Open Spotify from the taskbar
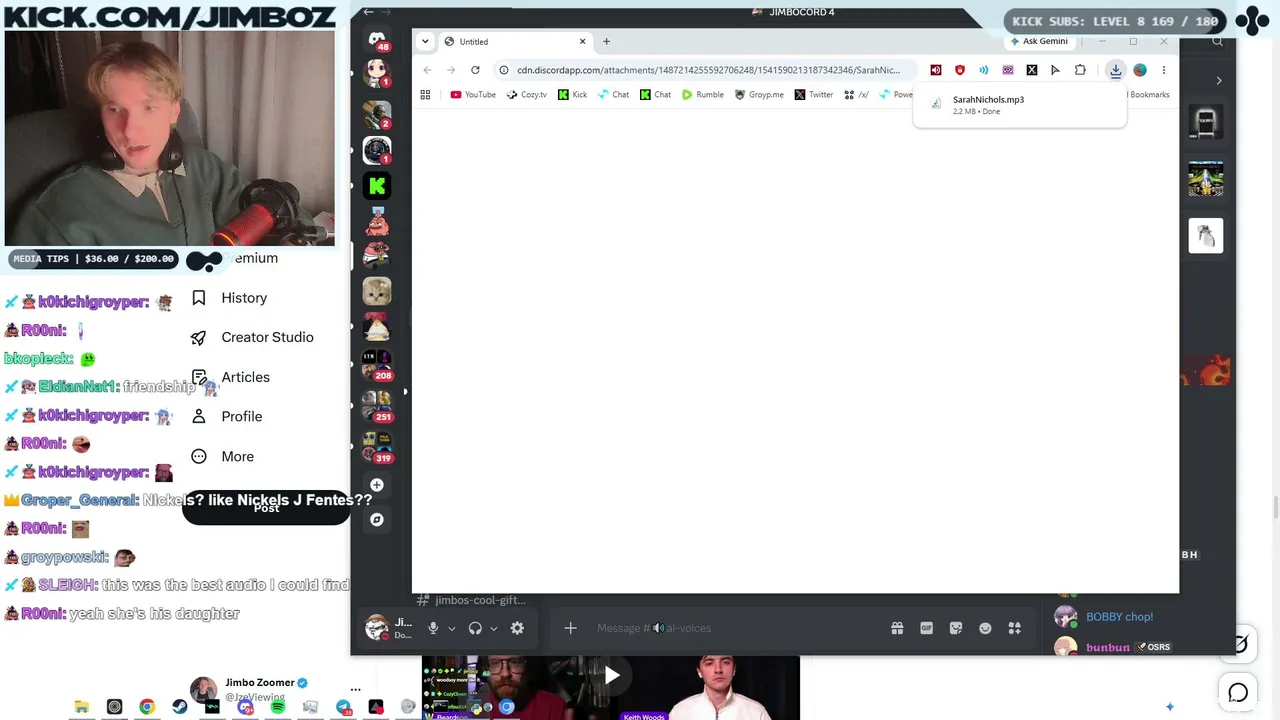This screenshot has height=720, width=1280. [x=278, y=708]
